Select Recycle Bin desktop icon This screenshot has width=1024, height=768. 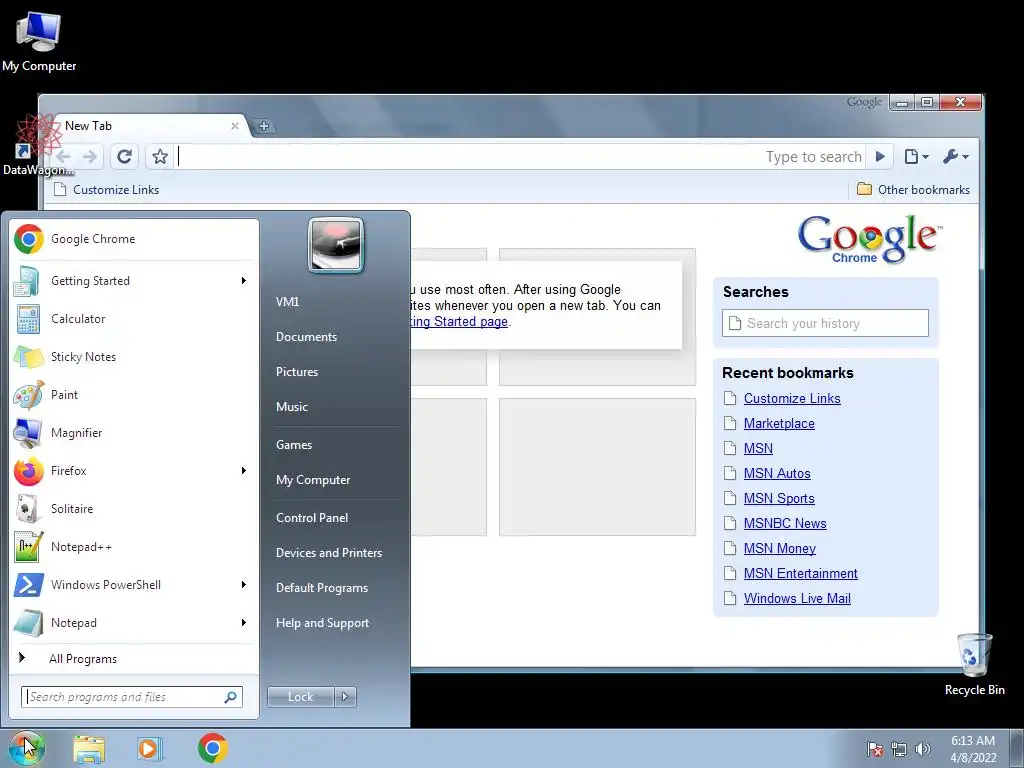(x=974, y=665)
